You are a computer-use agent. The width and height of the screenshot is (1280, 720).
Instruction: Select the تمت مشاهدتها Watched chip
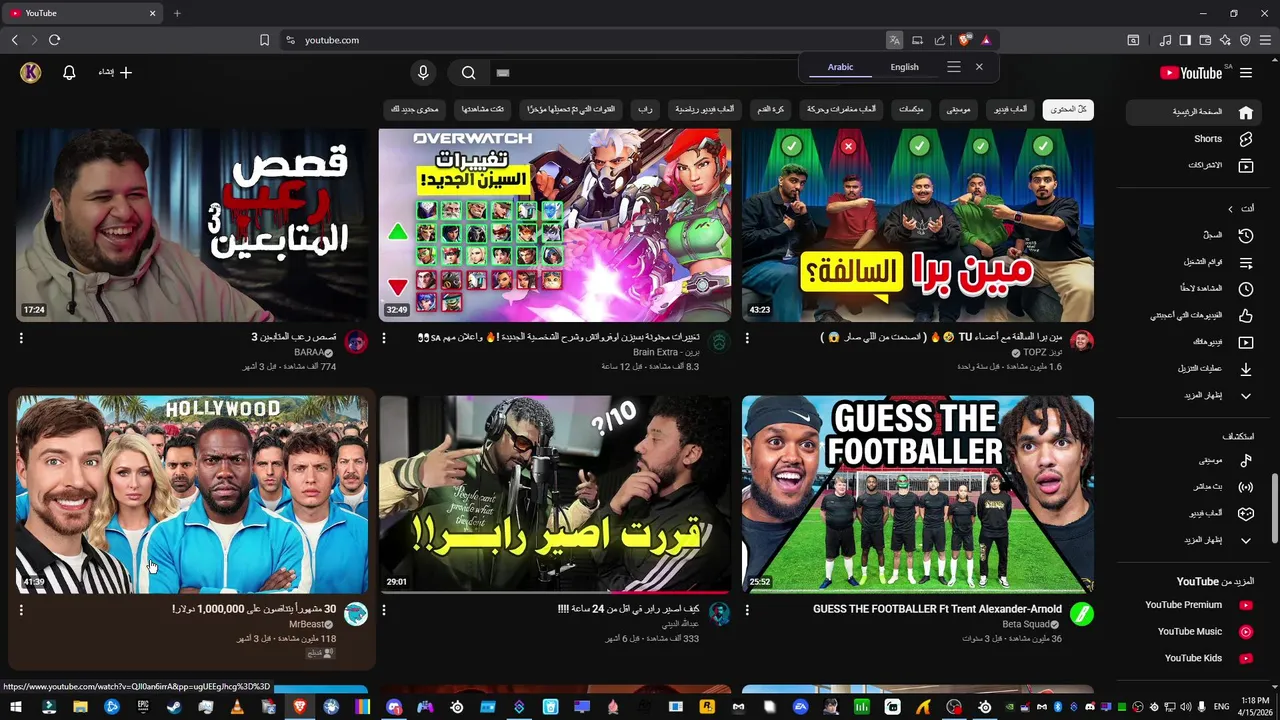(x=483, y=109)
